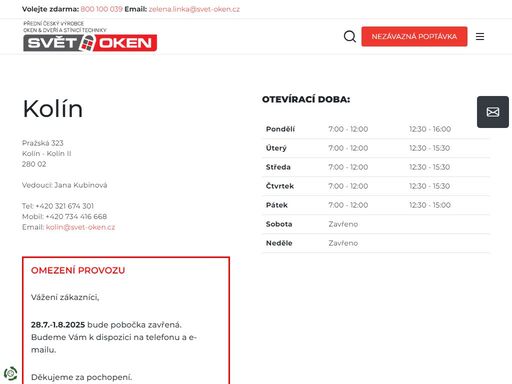
Task: Select Pondělí afternoon hours 12:30 - 16:00
Action: (x=430, y=129)
